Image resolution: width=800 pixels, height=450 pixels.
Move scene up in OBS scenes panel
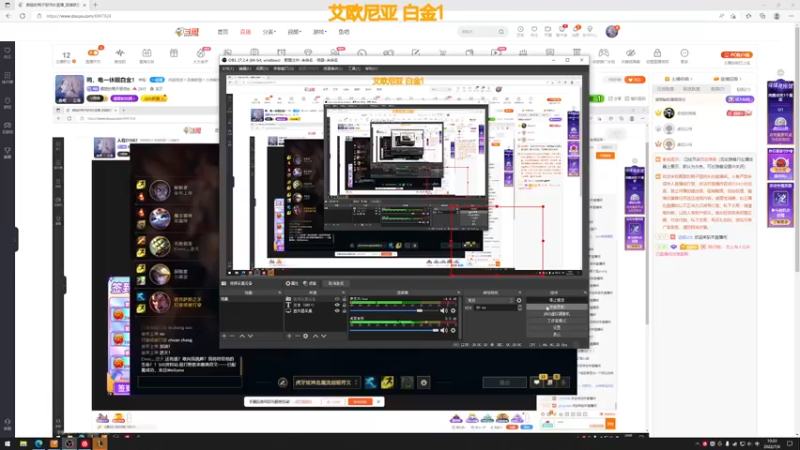tap(242, 336)
